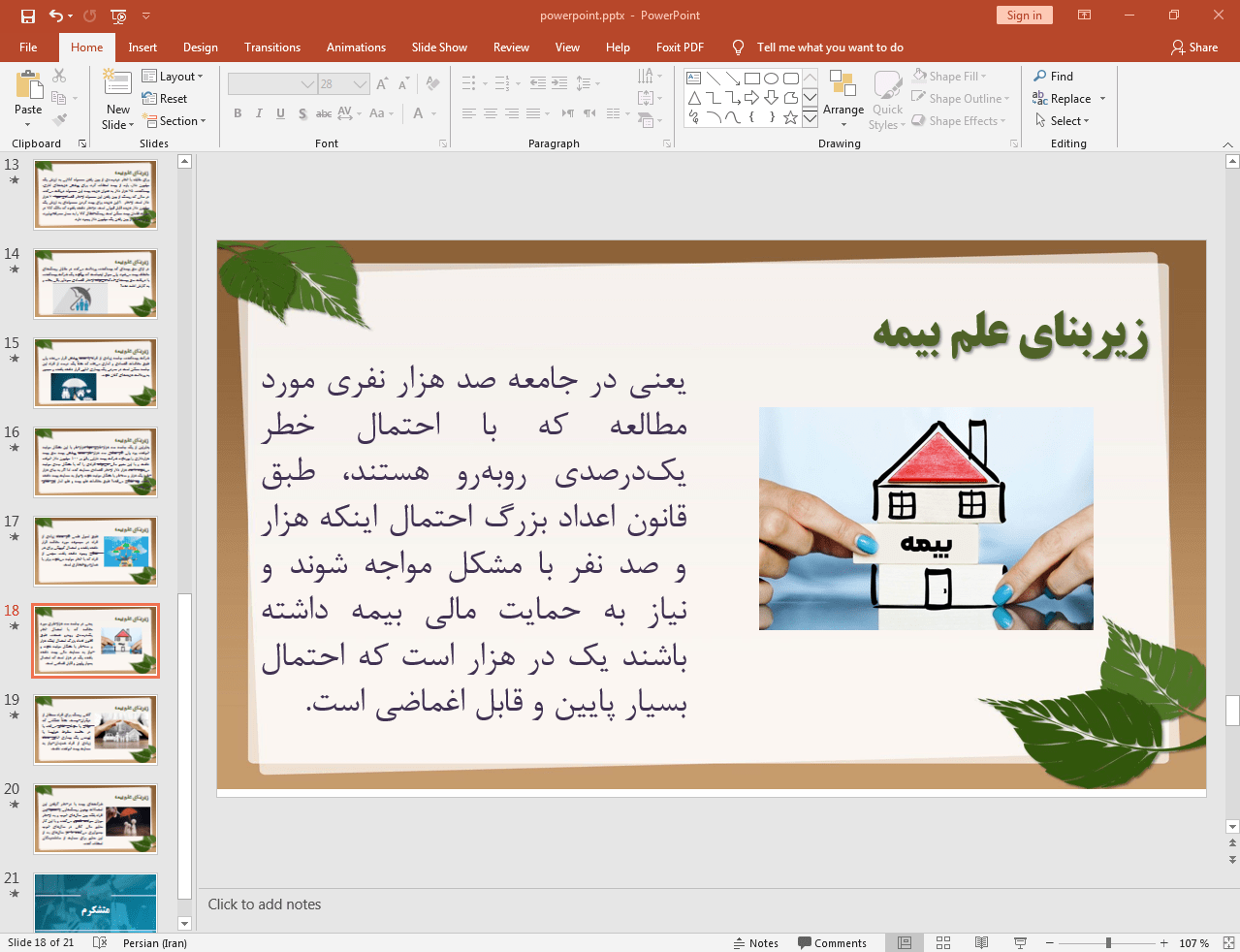Click the Increase List Level indent icon
Viewport: 1240px width, 952px height.
pos(559,83)
